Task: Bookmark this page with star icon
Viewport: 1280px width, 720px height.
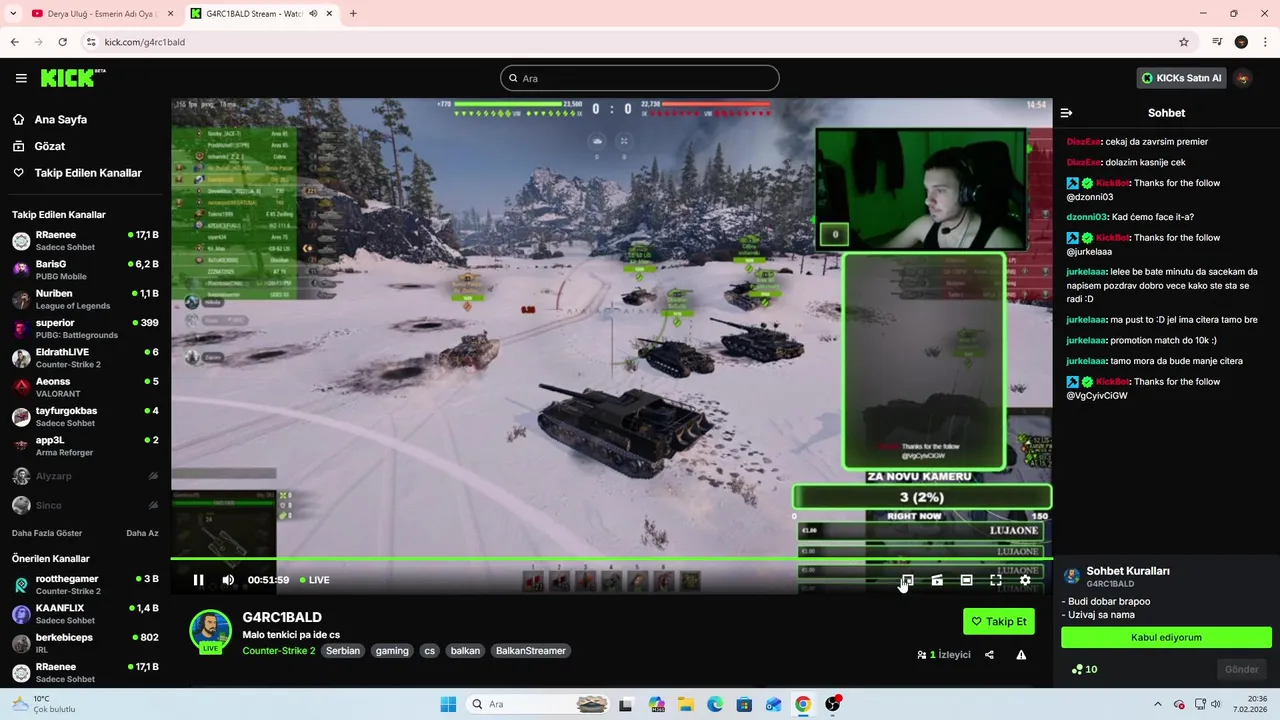Action: [1184, 42]
